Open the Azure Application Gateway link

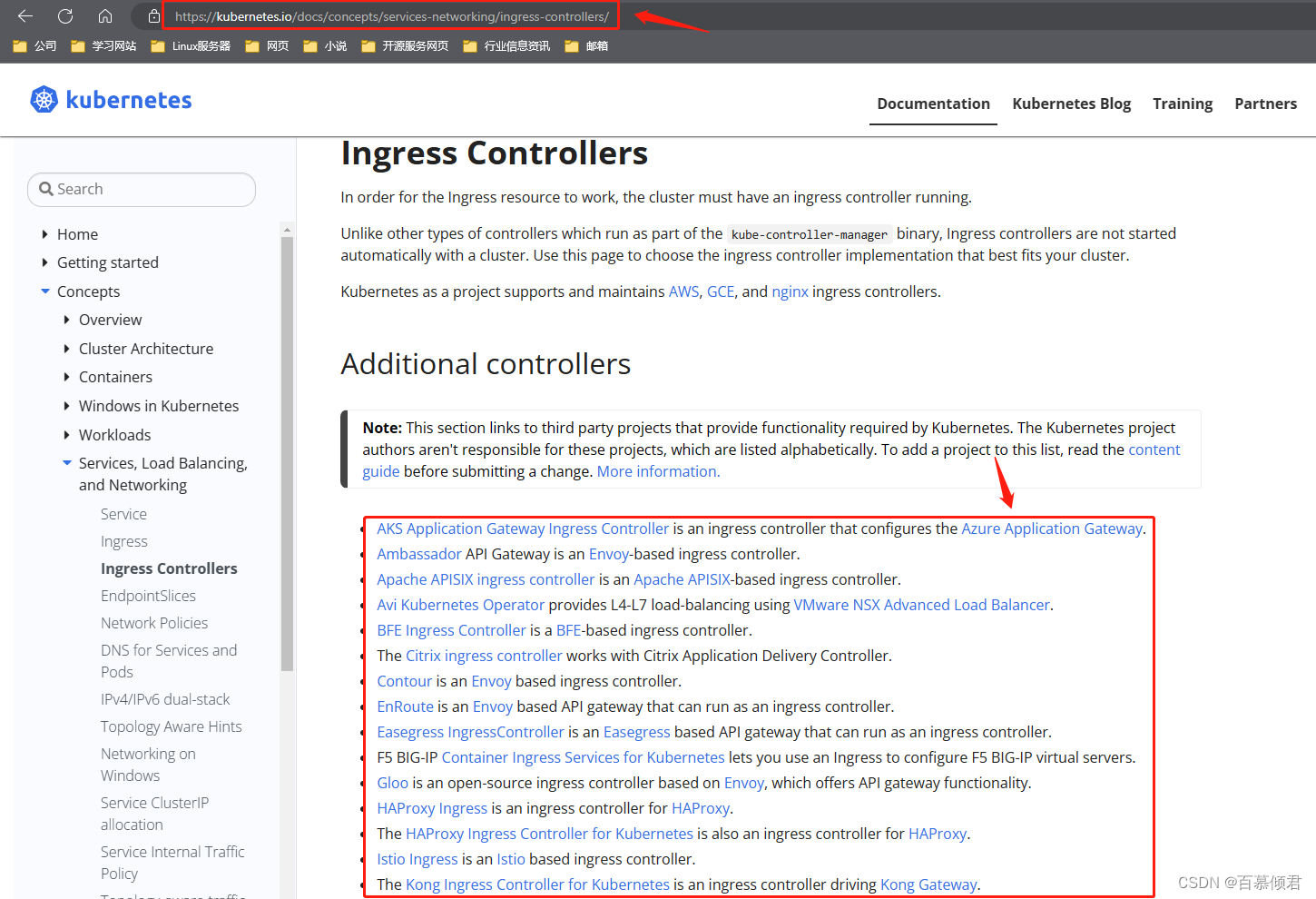1052,529
